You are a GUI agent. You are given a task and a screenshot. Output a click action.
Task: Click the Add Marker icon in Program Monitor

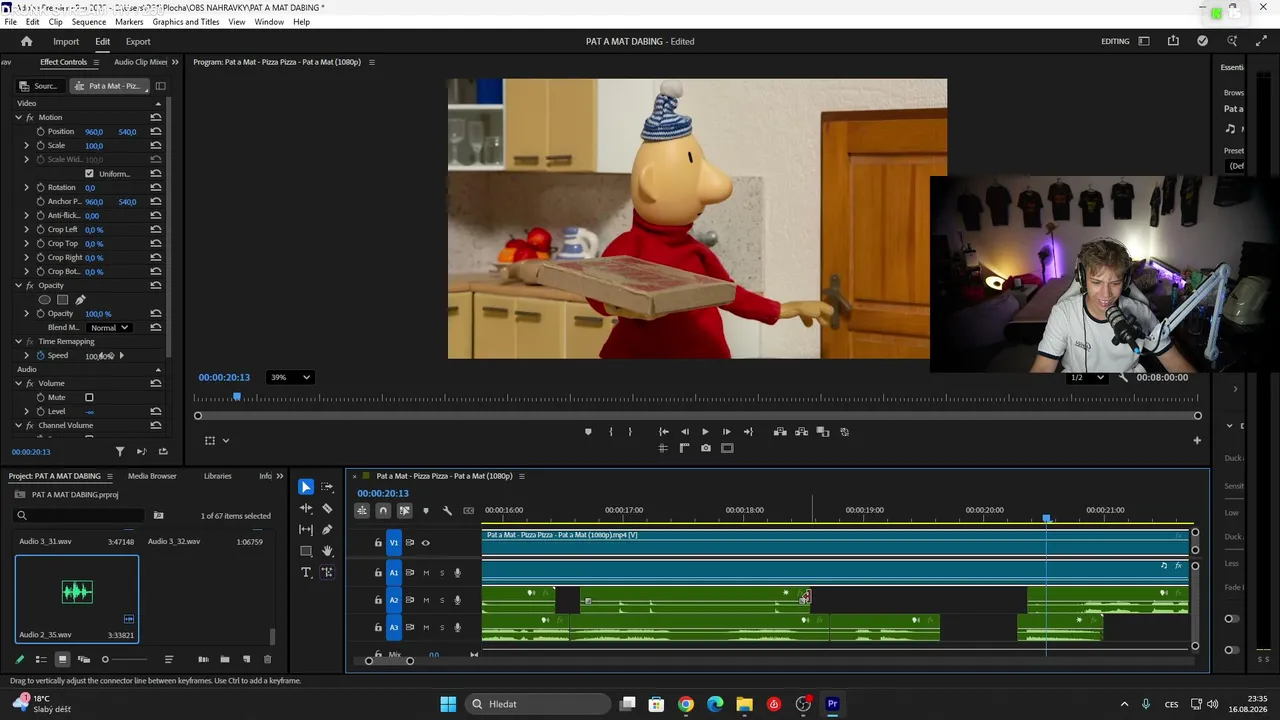(x=588, y=432)
